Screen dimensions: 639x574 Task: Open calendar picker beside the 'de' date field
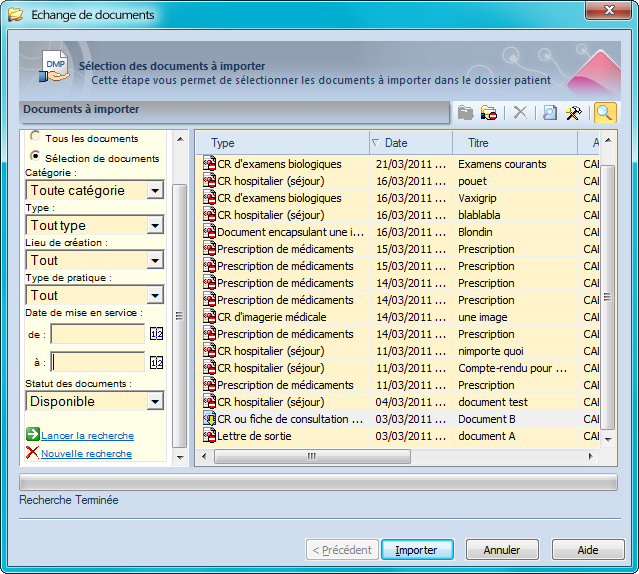(x=156, y=334)
